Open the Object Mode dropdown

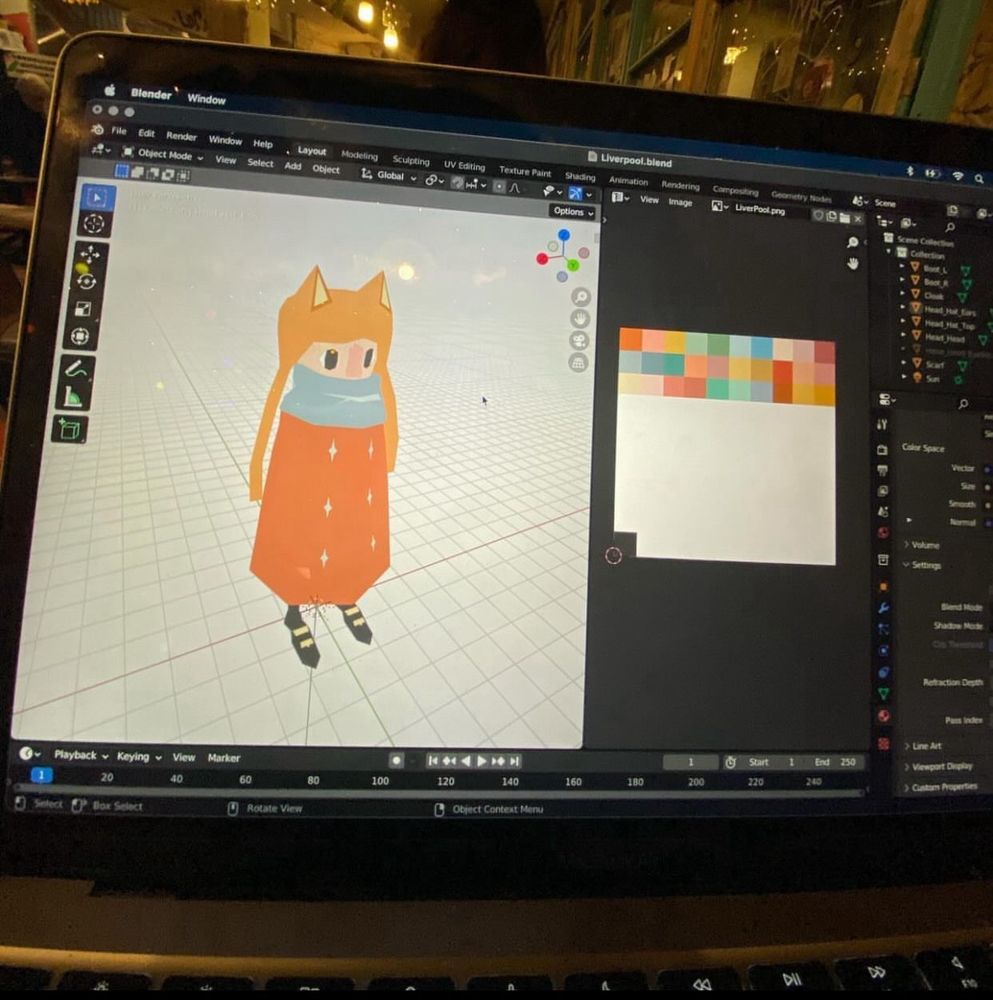click(163, 154)
